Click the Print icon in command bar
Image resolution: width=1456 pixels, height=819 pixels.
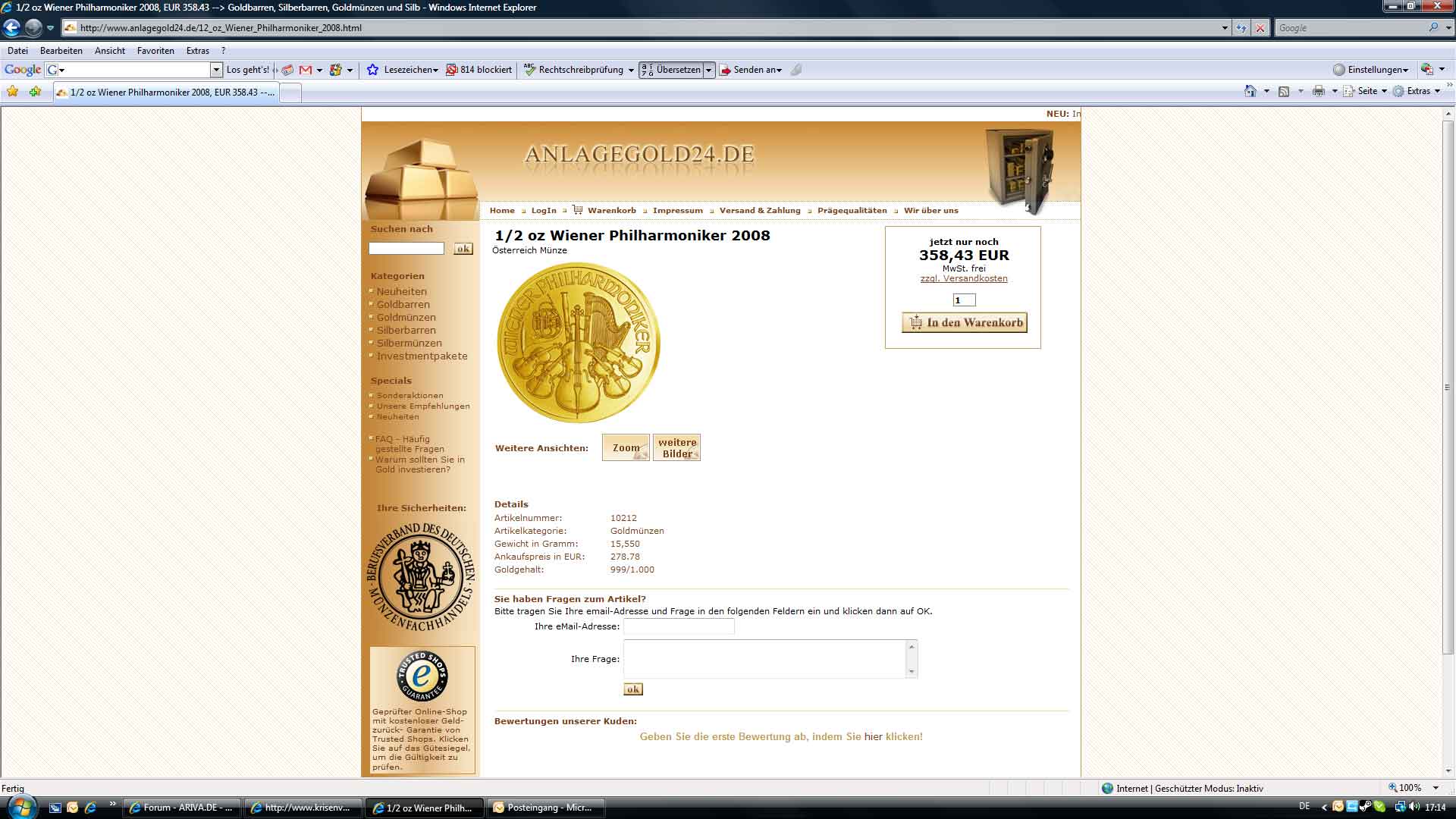coord(1318,91)
